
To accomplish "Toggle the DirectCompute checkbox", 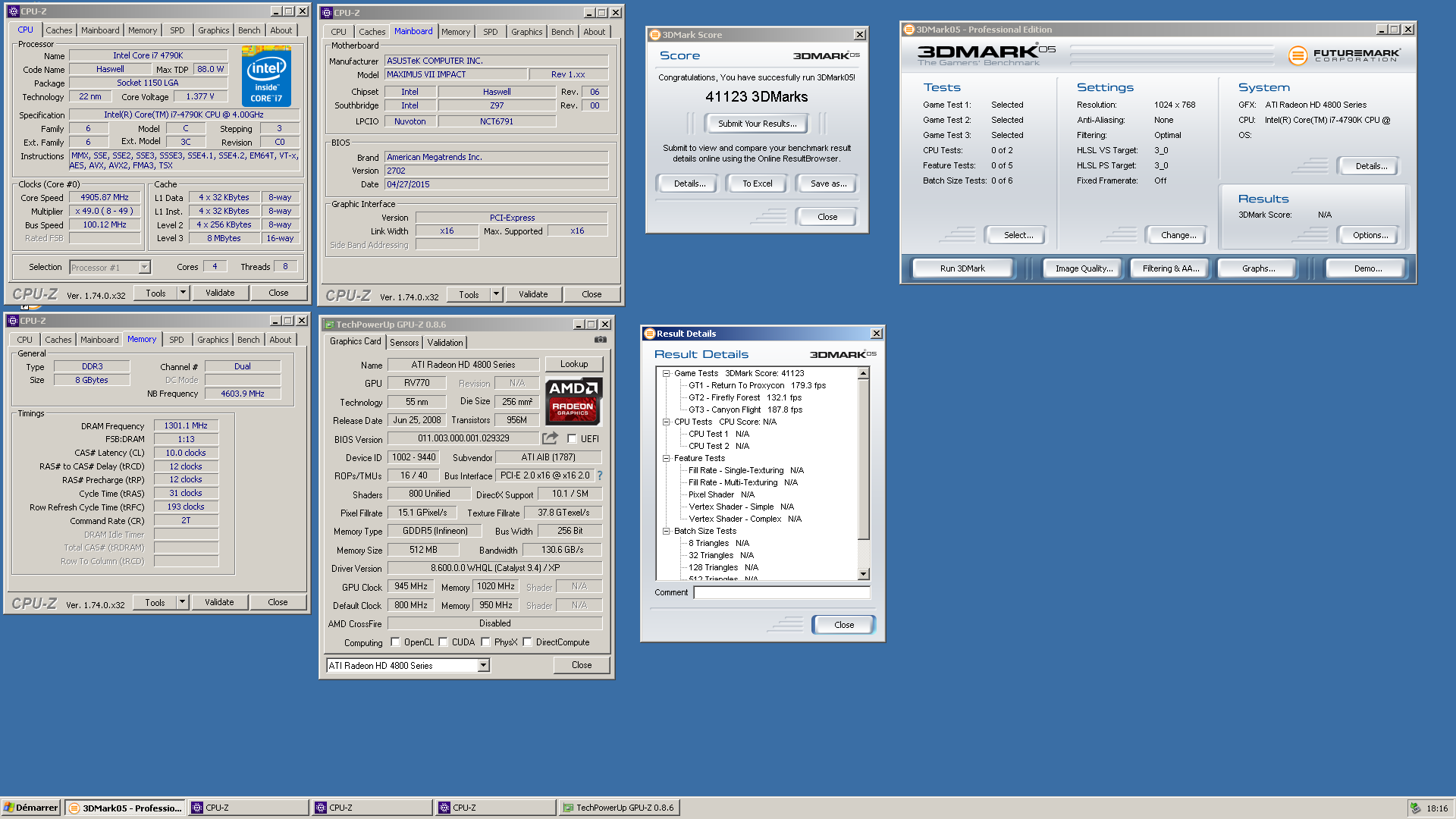I will (x=527, y=642).
